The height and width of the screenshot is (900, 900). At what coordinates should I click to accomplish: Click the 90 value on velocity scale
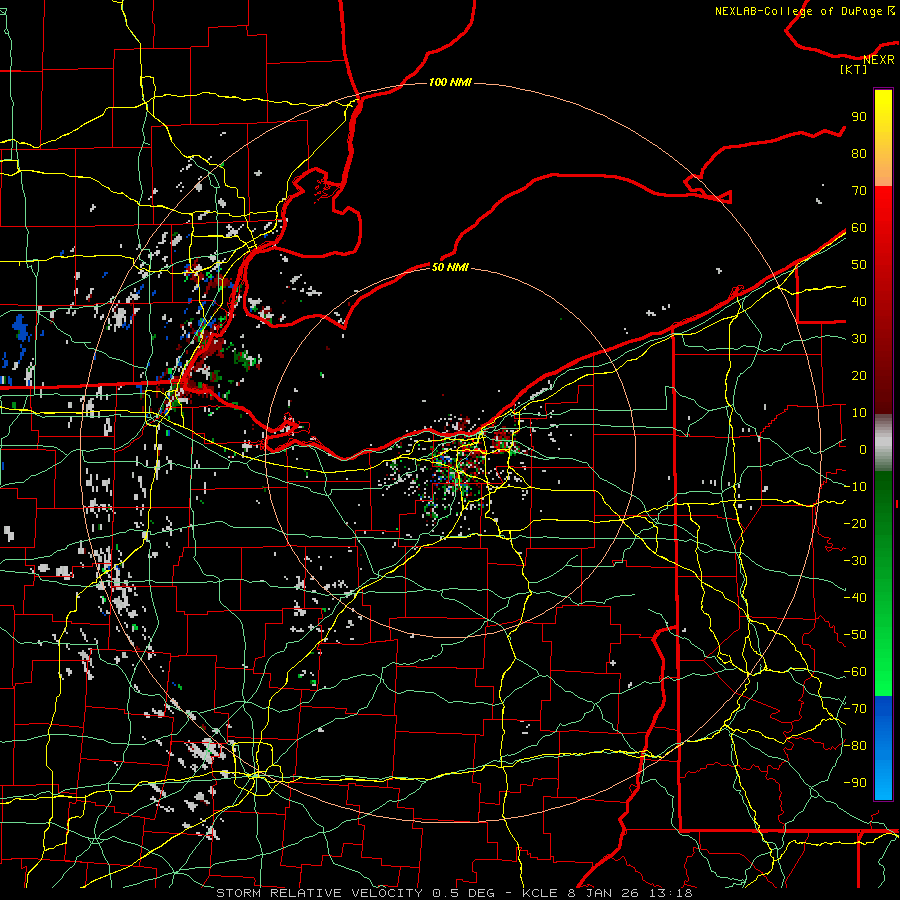[x=859, y=117]
